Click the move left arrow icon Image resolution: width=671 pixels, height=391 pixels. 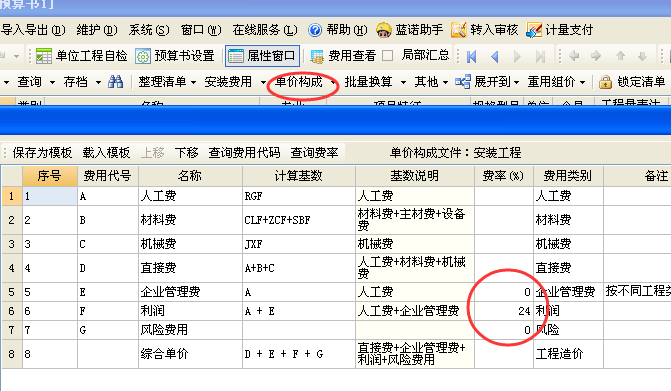574,56
